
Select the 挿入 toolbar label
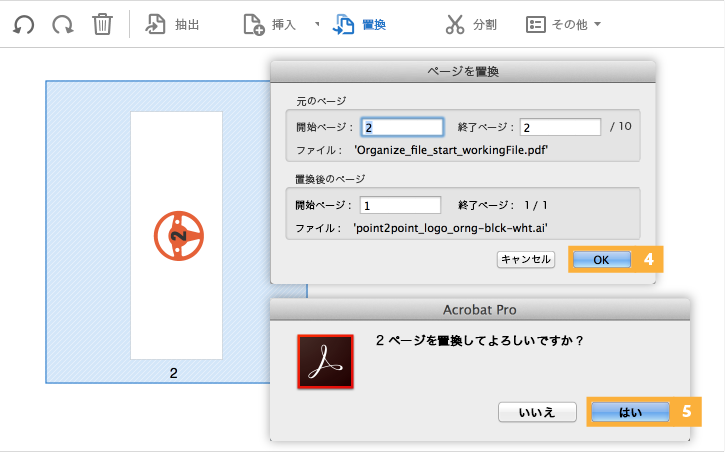tap(284, 24)
